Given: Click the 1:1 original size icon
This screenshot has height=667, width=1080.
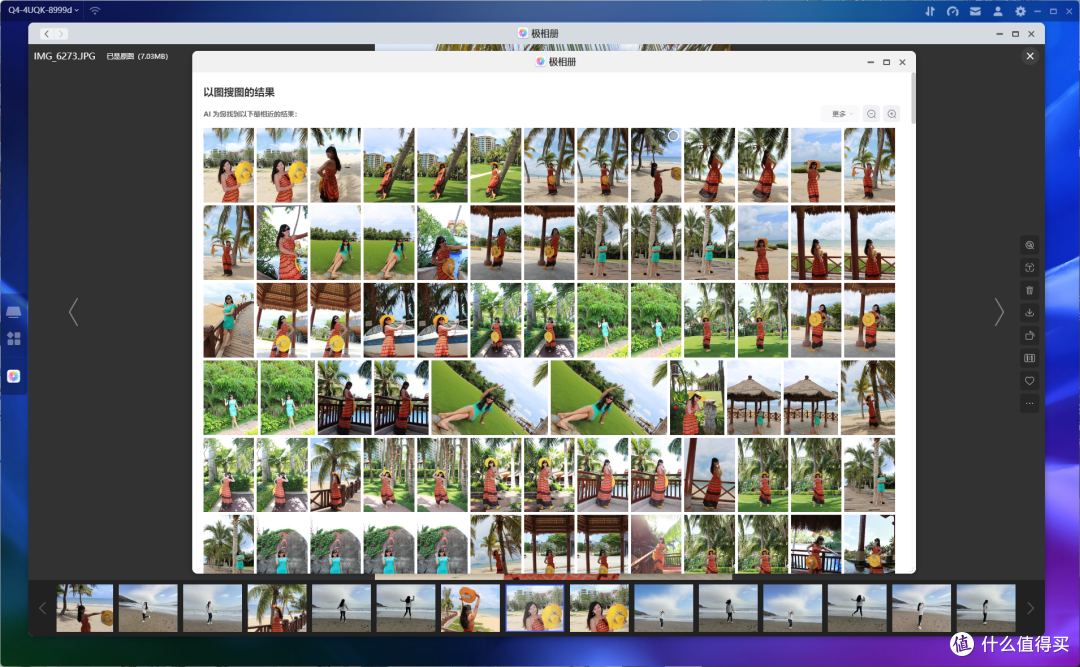Looking at the screenshot, I should 1029,358.
